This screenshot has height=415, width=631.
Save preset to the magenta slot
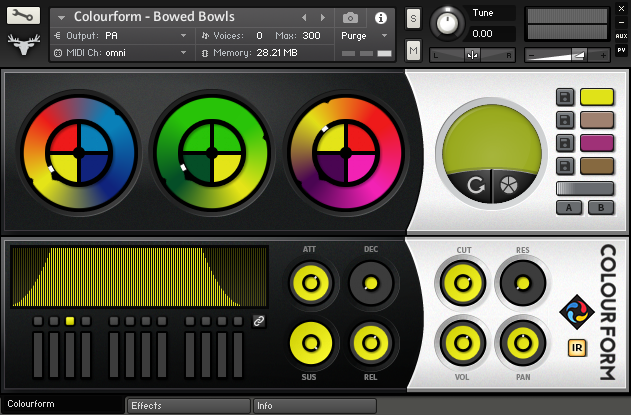click(x=565, y=143)
